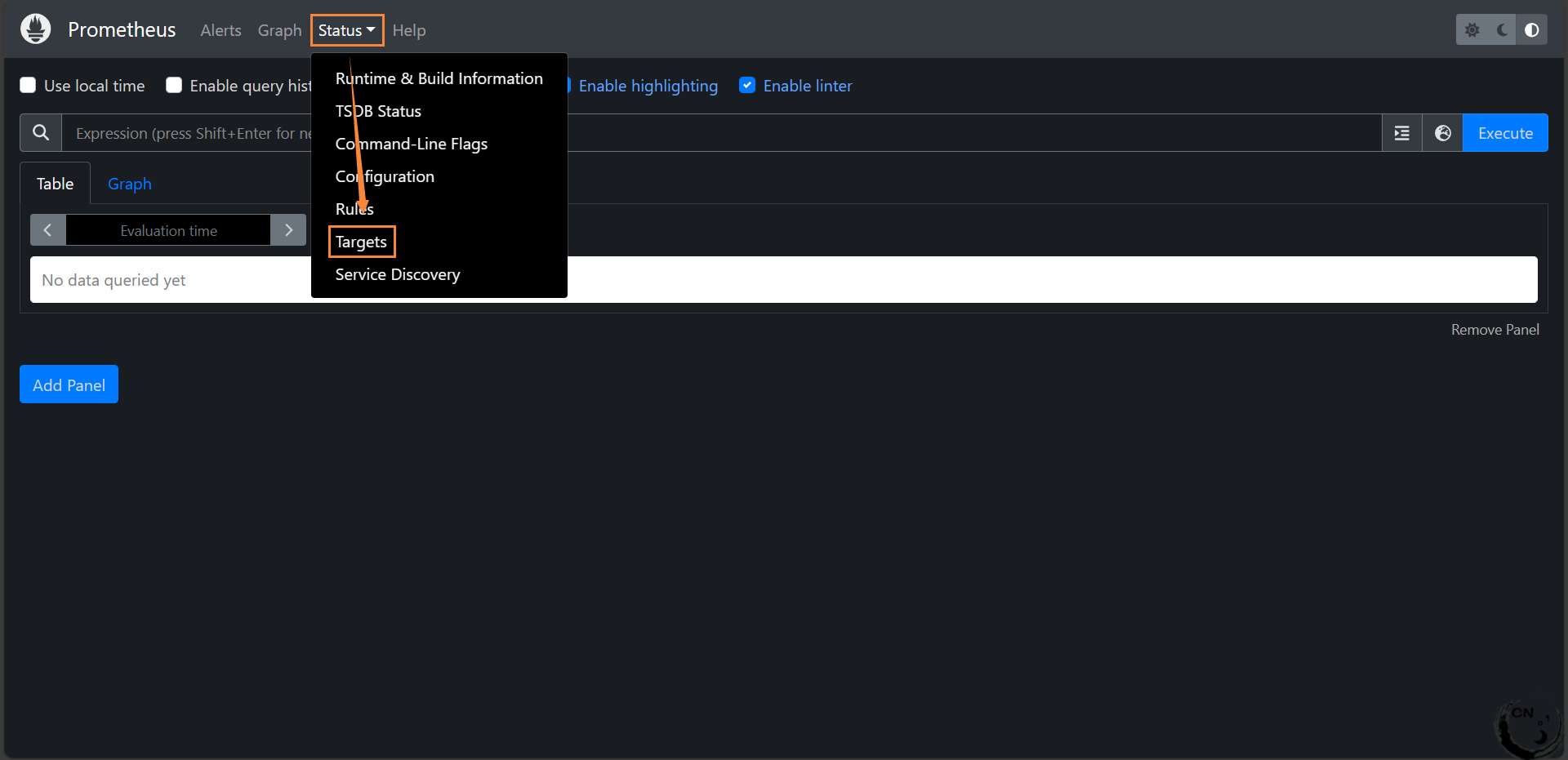Go to Alerts page
Viewport: 1568px width, 760px height.
coord(220,30)
